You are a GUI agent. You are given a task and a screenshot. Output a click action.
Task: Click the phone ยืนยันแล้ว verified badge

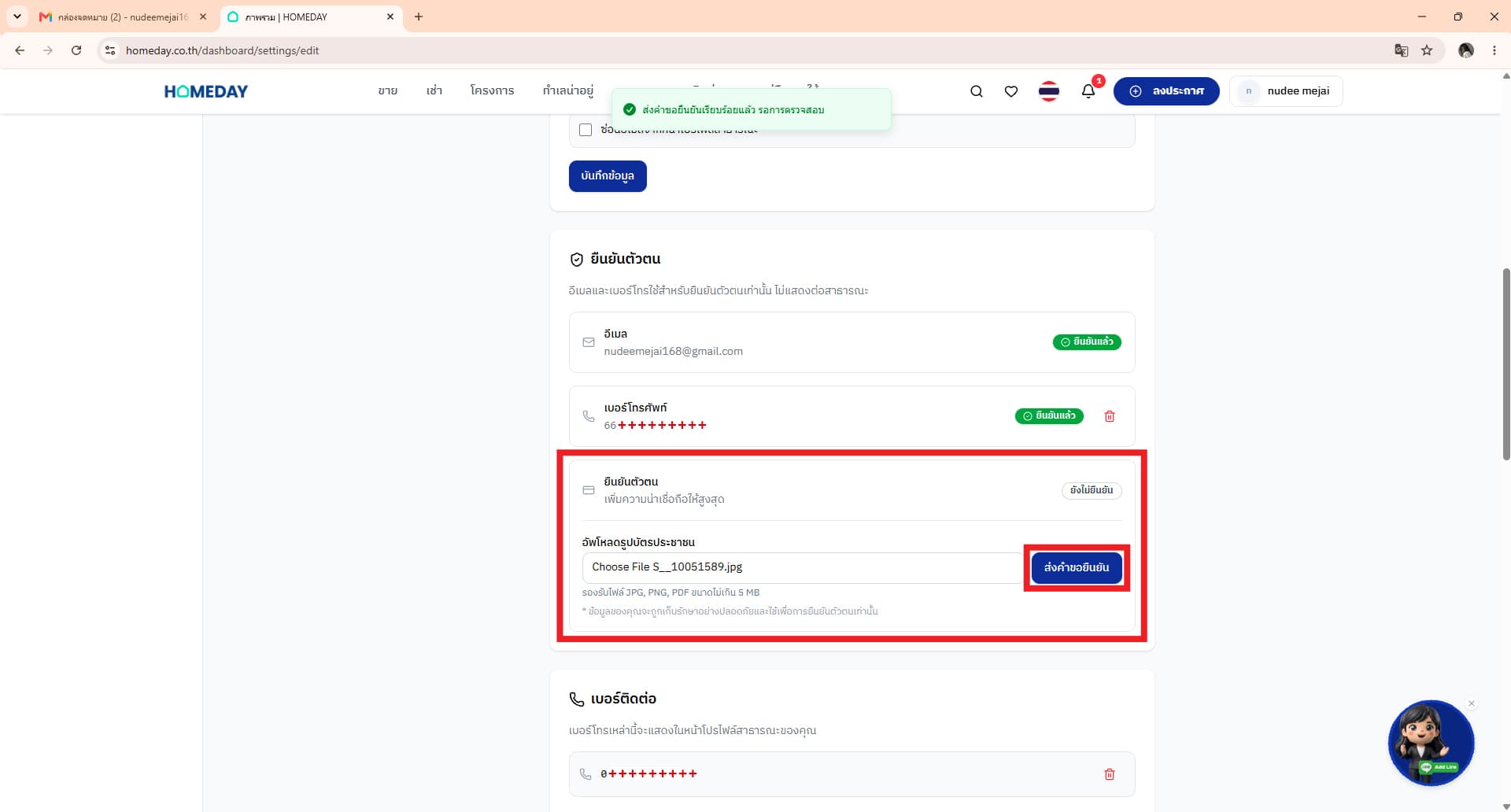1049,416
